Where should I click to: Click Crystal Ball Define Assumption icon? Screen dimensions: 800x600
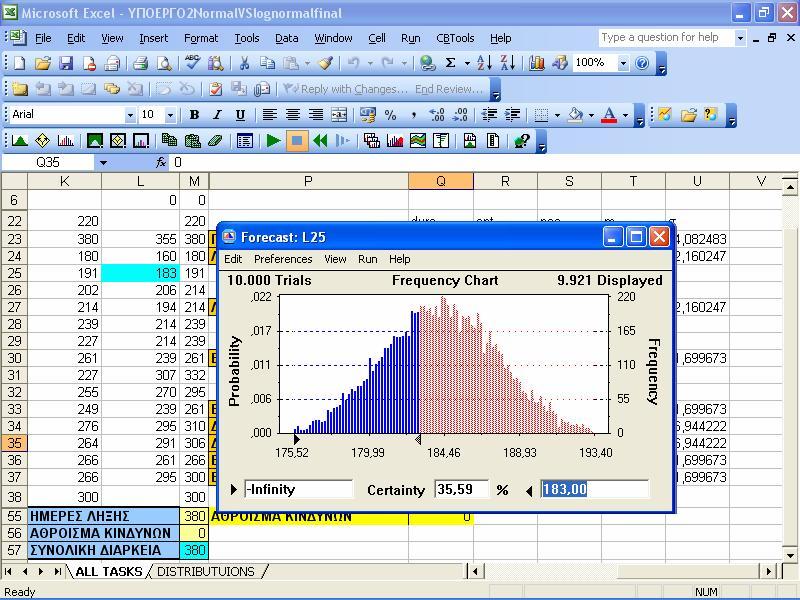click(x=19, y=140)
